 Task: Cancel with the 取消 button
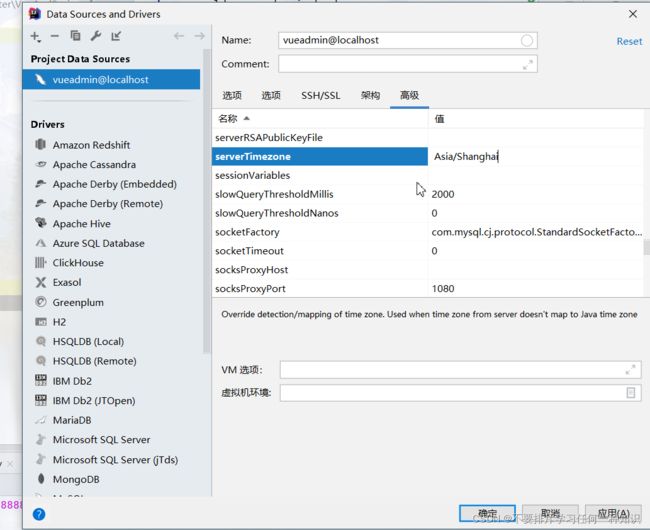[550, 513]
